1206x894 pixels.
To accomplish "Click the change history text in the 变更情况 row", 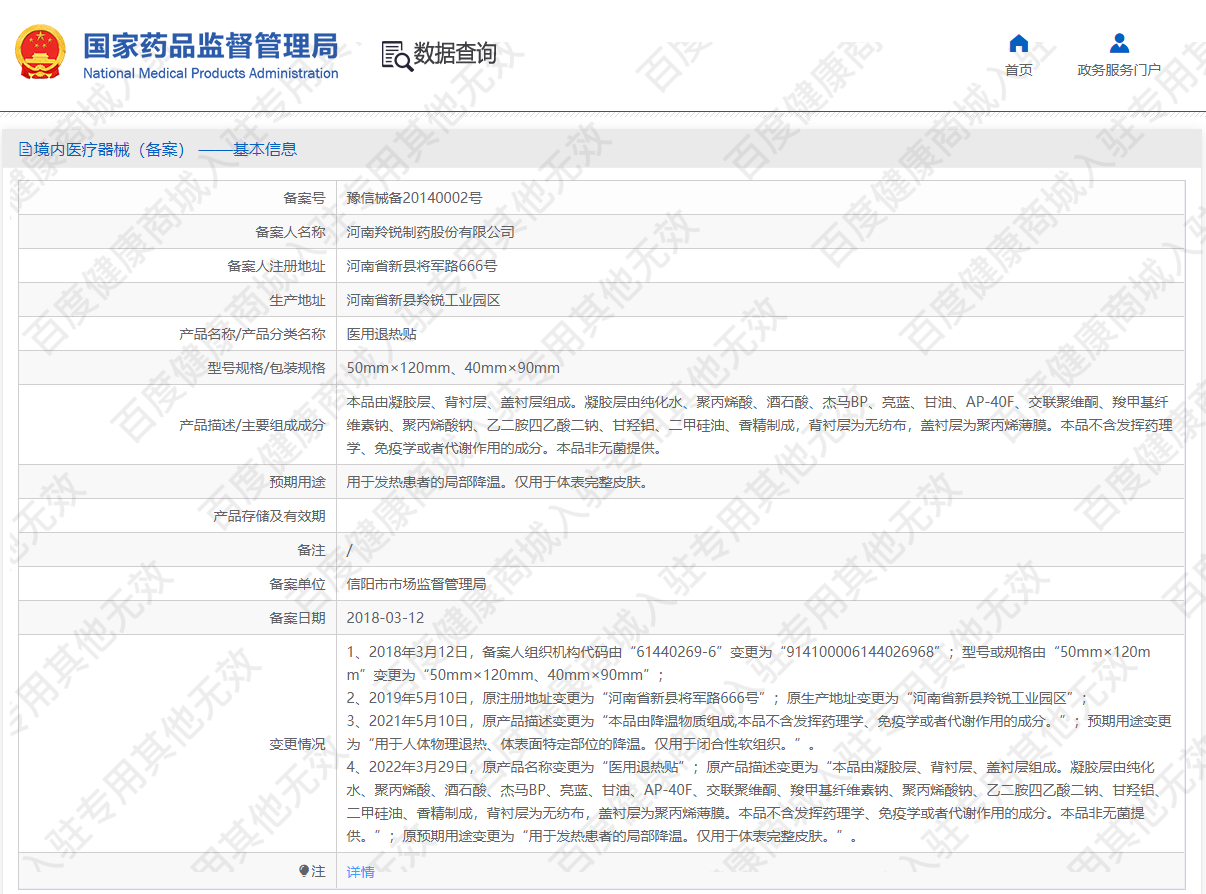I will click(x=759, y=744).
